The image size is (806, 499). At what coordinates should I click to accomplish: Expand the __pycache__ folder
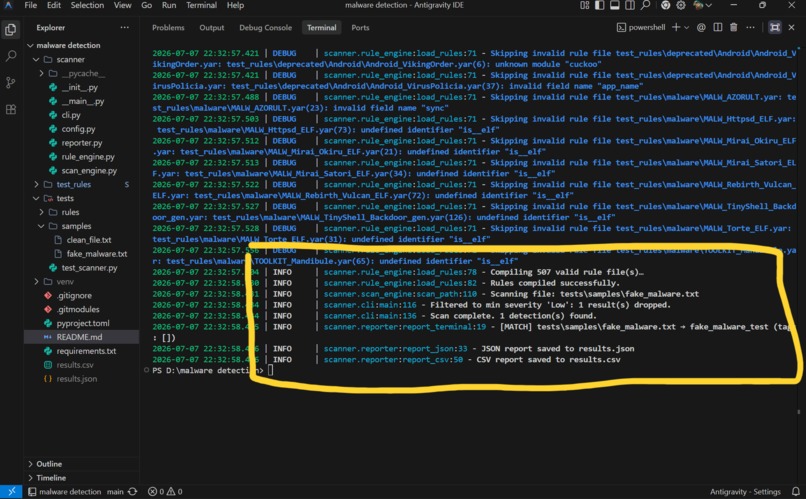41,73
